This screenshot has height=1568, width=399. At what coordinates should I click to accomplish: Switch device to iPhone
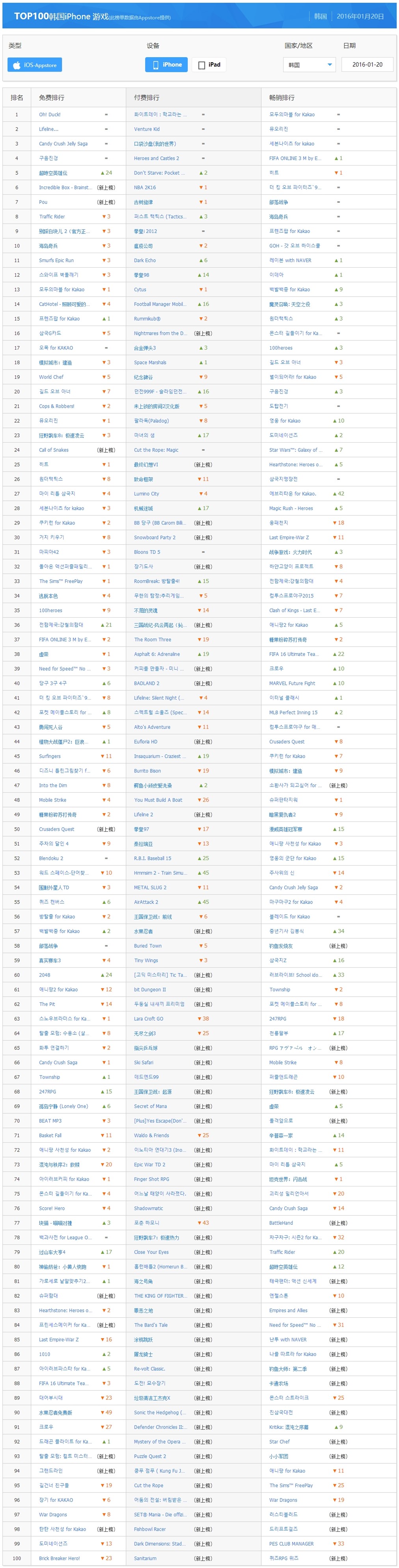[x=166, y=65]
